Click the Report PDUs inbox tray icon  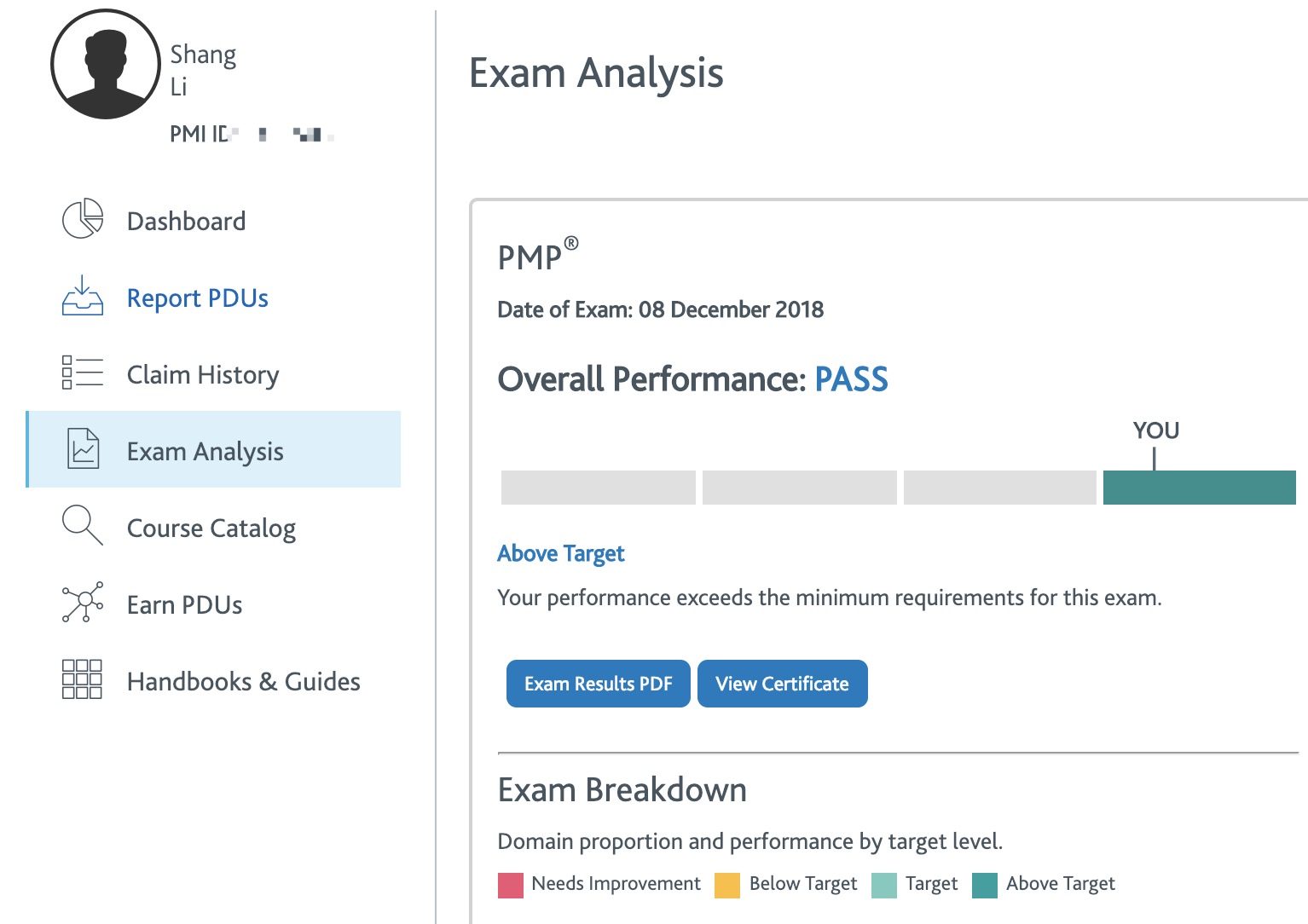point(83,296)
